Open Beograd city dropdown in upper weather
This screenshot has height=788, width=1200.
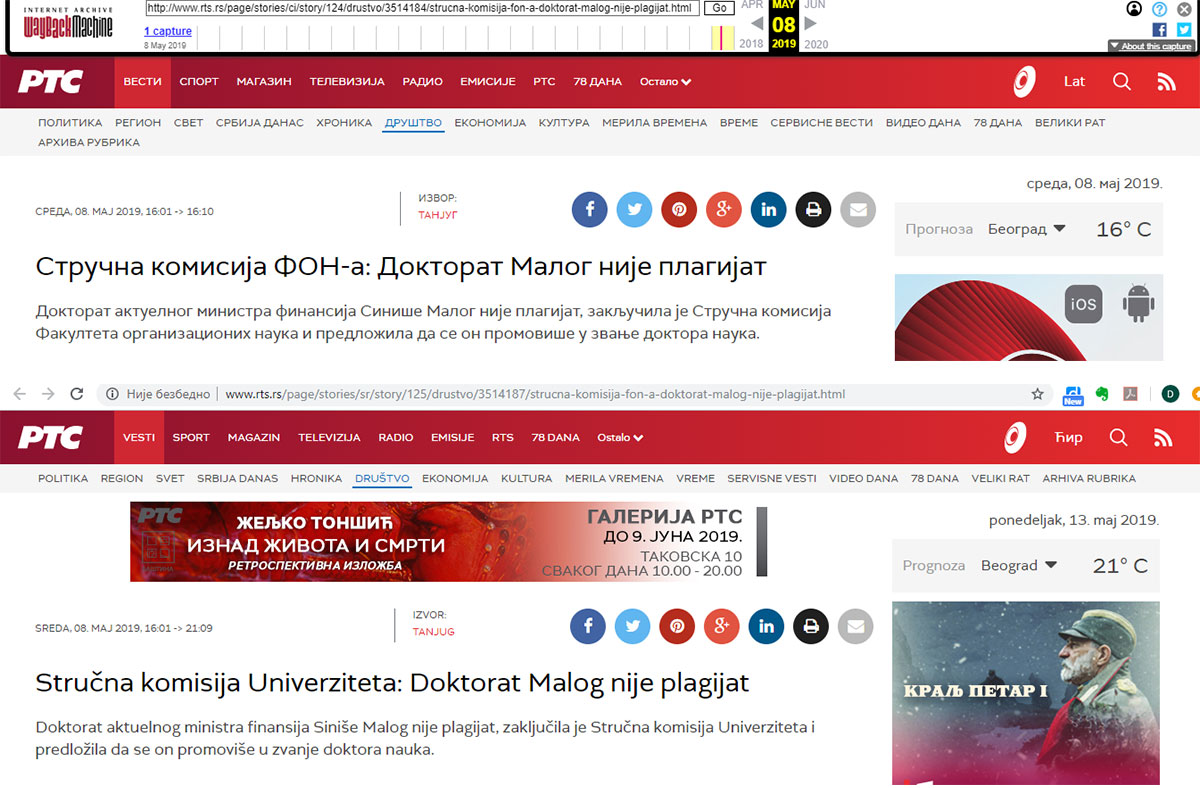pos(1026,229)
